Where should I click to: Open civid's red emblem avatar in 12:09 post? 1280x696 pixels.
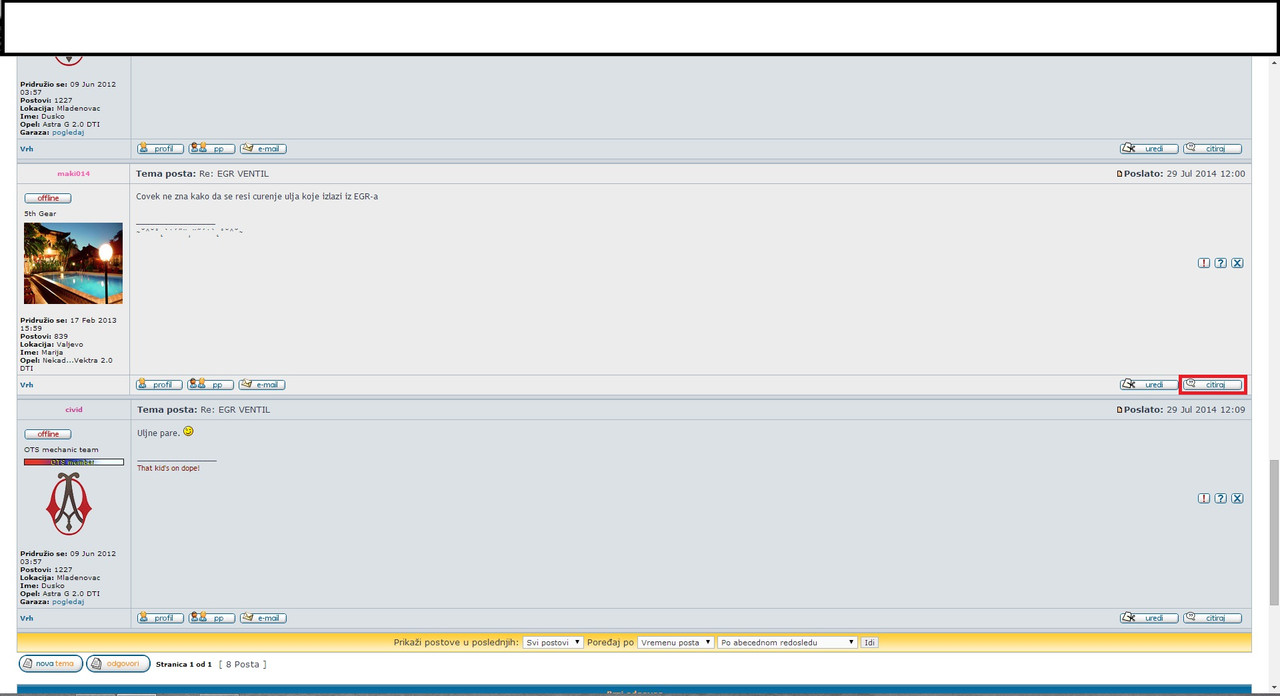tap(69, 504)
